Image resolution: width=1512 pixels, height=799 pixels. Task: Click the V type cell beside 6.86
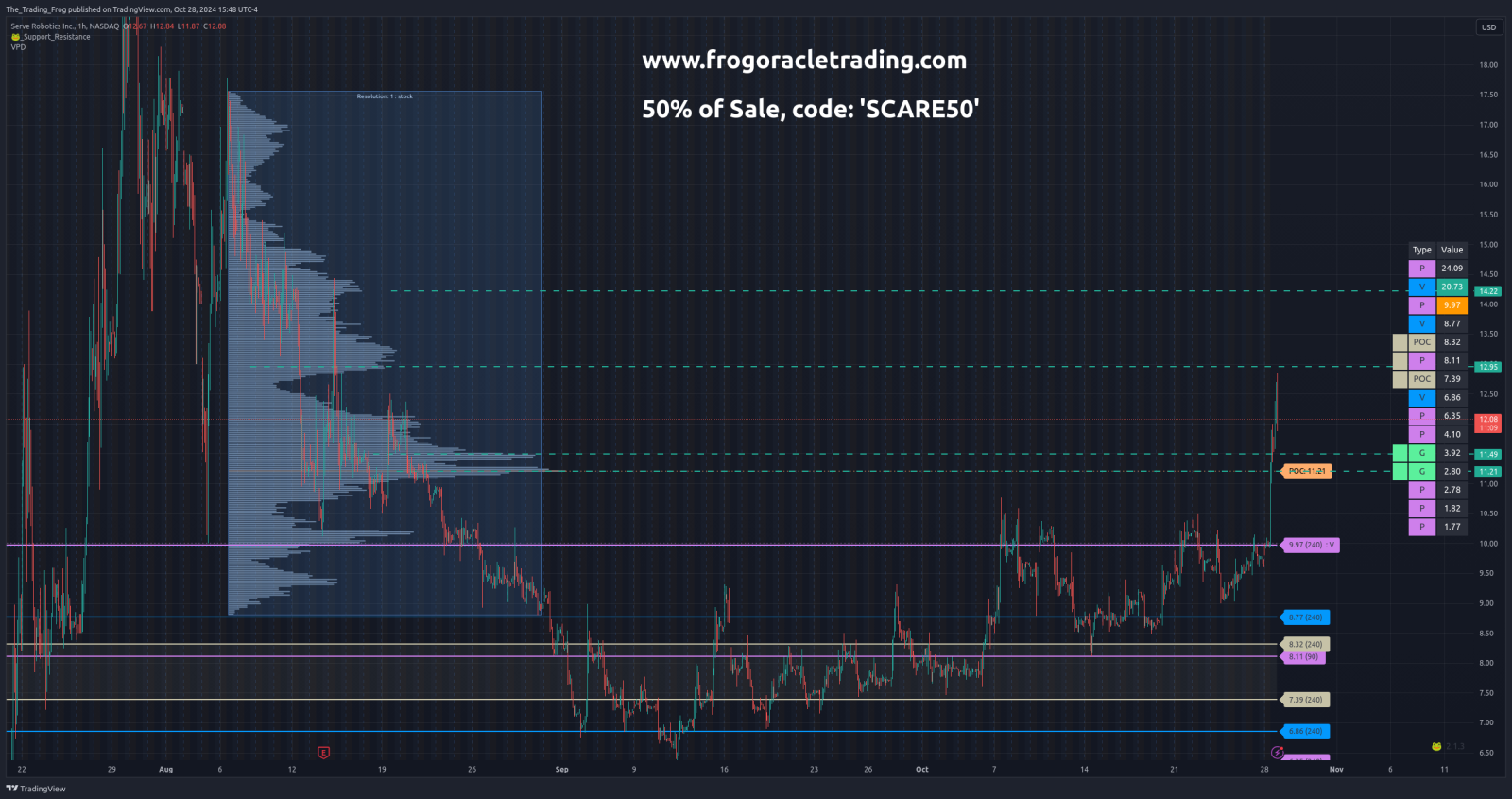coord(1422,397)
